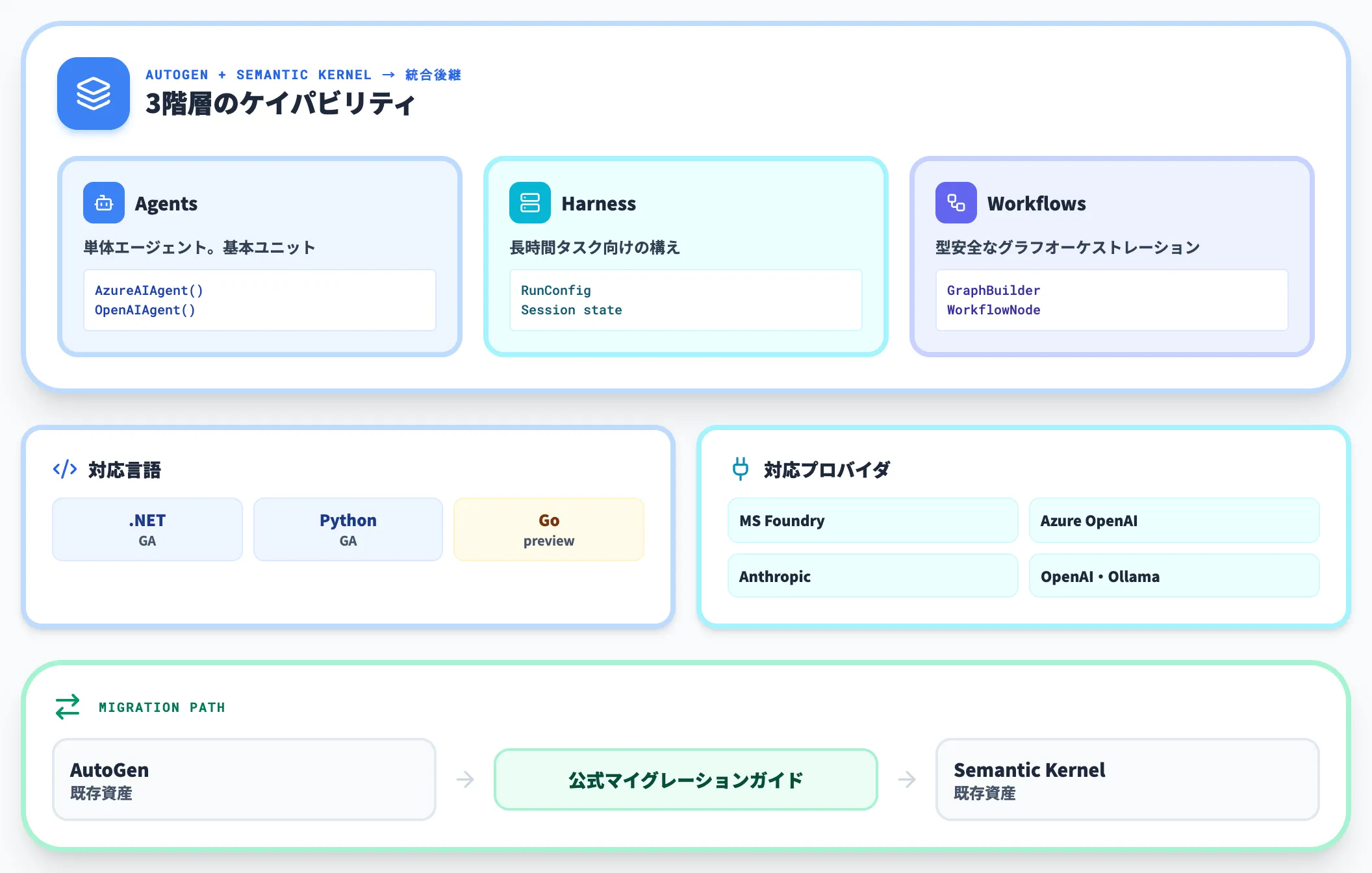The width and height of the screenshot is (1372, 873).
Task: Click the Harness server icon
Action: (530, 203)
